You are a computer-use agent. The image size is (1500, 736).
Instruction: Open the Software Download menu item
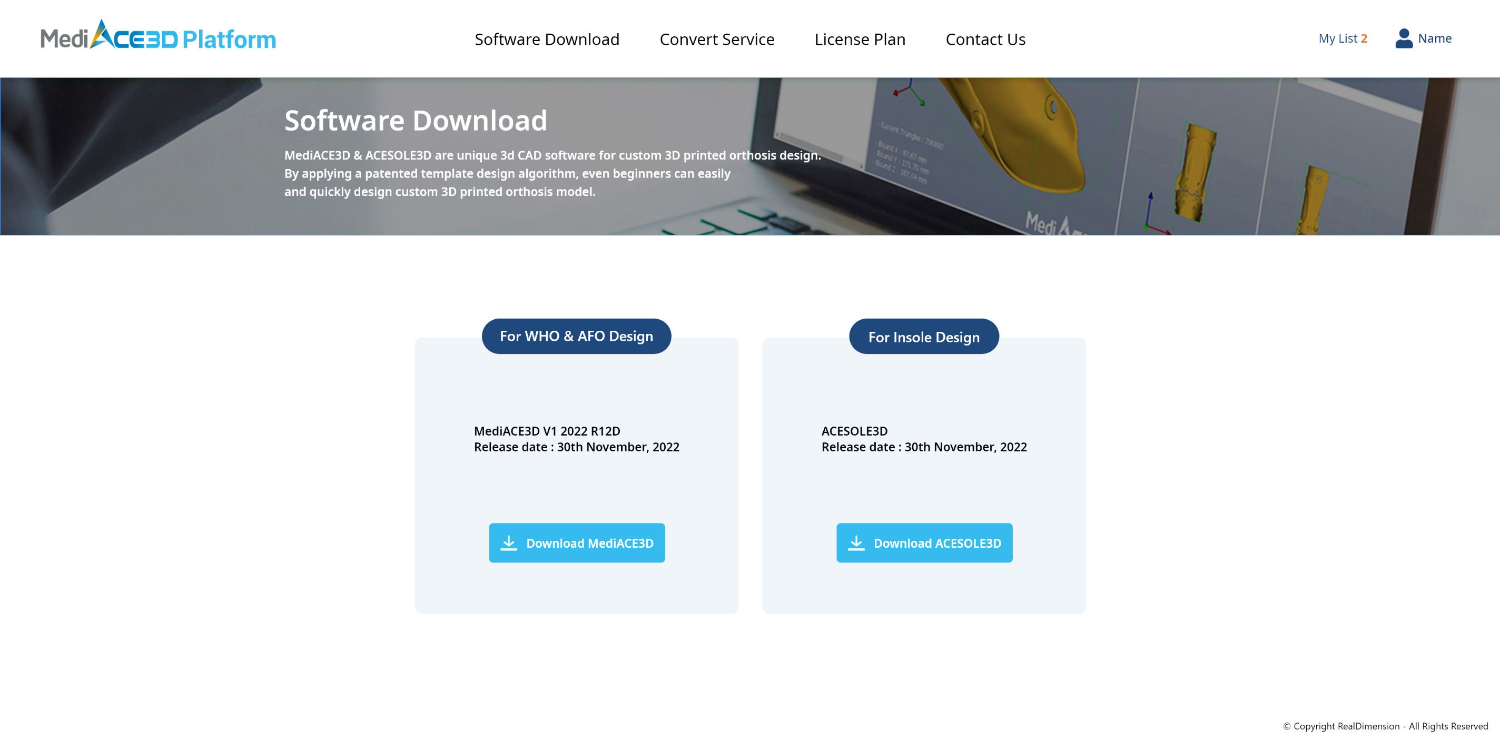click(547, 39)
